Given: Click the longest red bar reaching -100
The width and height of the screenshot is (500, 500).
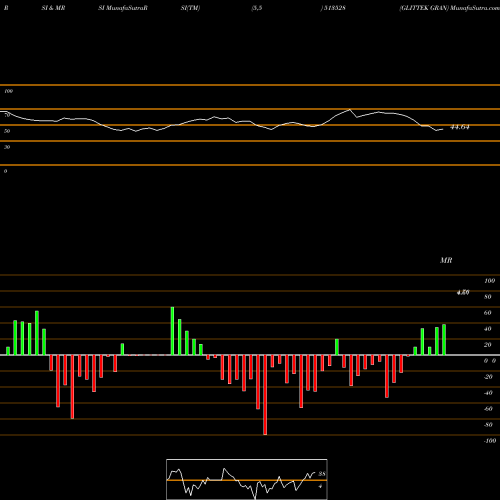Looking at the screenshot, I should pyautogui.click(x=265, y=395).
